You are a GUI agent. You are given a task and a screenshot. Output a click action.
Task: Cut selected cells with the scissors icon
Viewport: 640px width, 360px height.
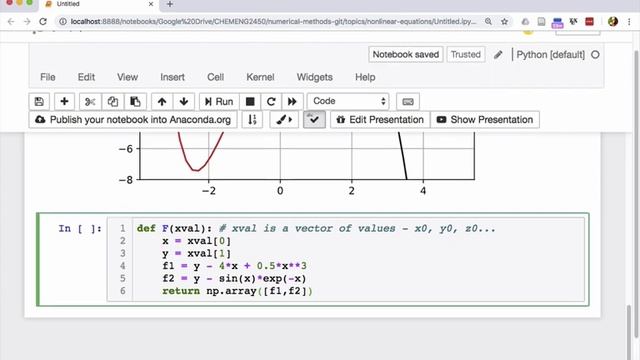(90, 102)
